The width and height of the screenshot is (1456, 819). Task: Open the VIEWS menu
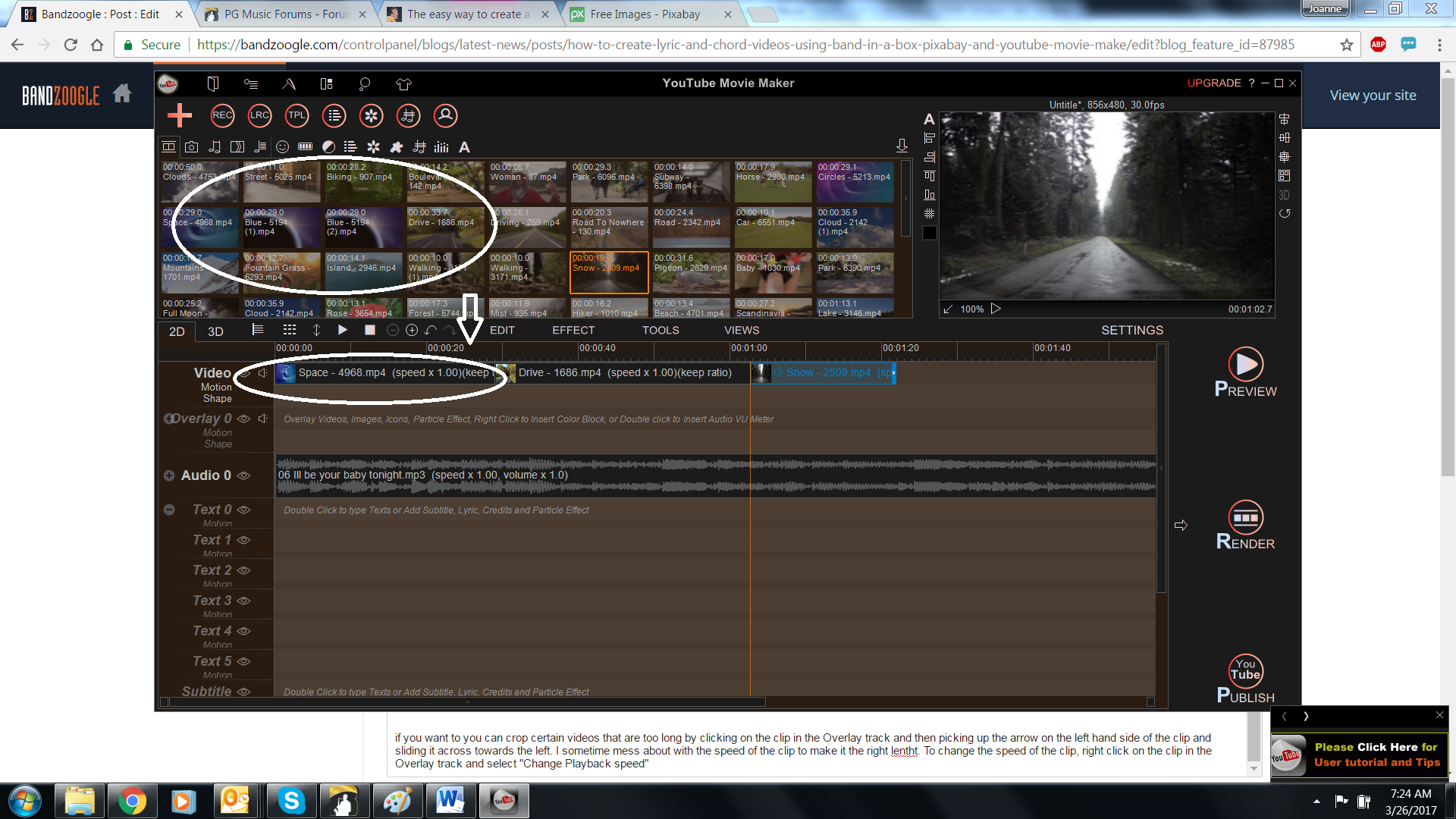[742, 330]
